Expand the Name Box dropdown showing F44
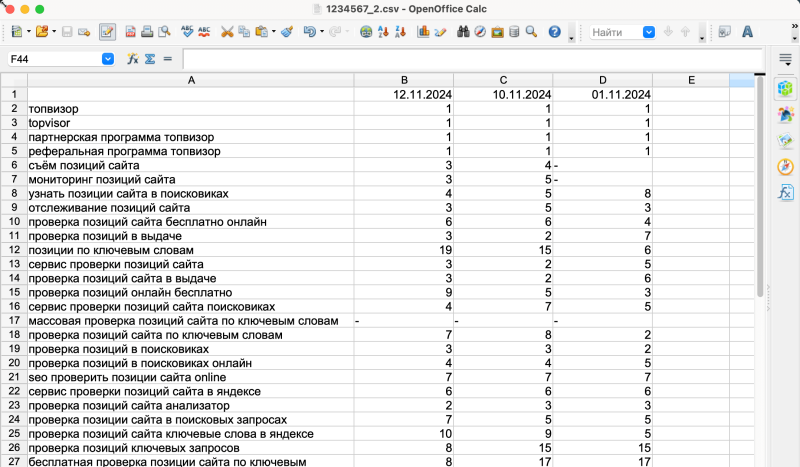The height and width of the screenshot is (467, 800). click(108, 59)
